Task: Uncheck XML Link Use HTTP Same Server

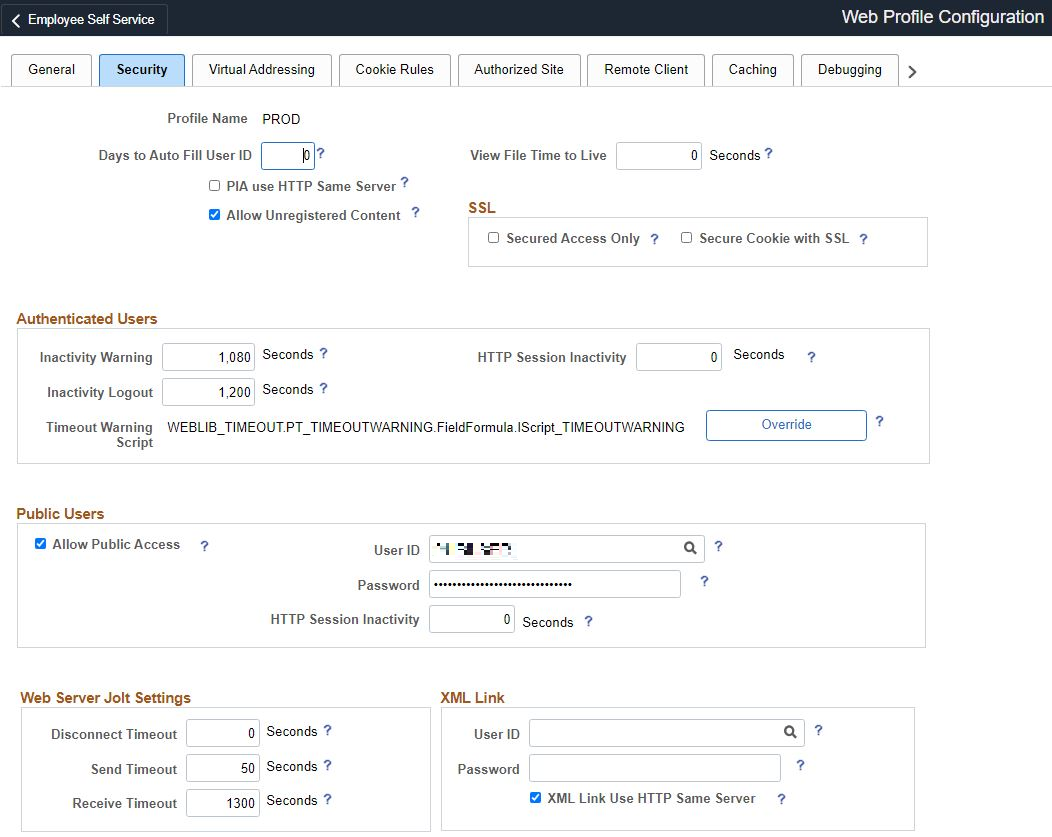Action: click(x=535, y=797)
